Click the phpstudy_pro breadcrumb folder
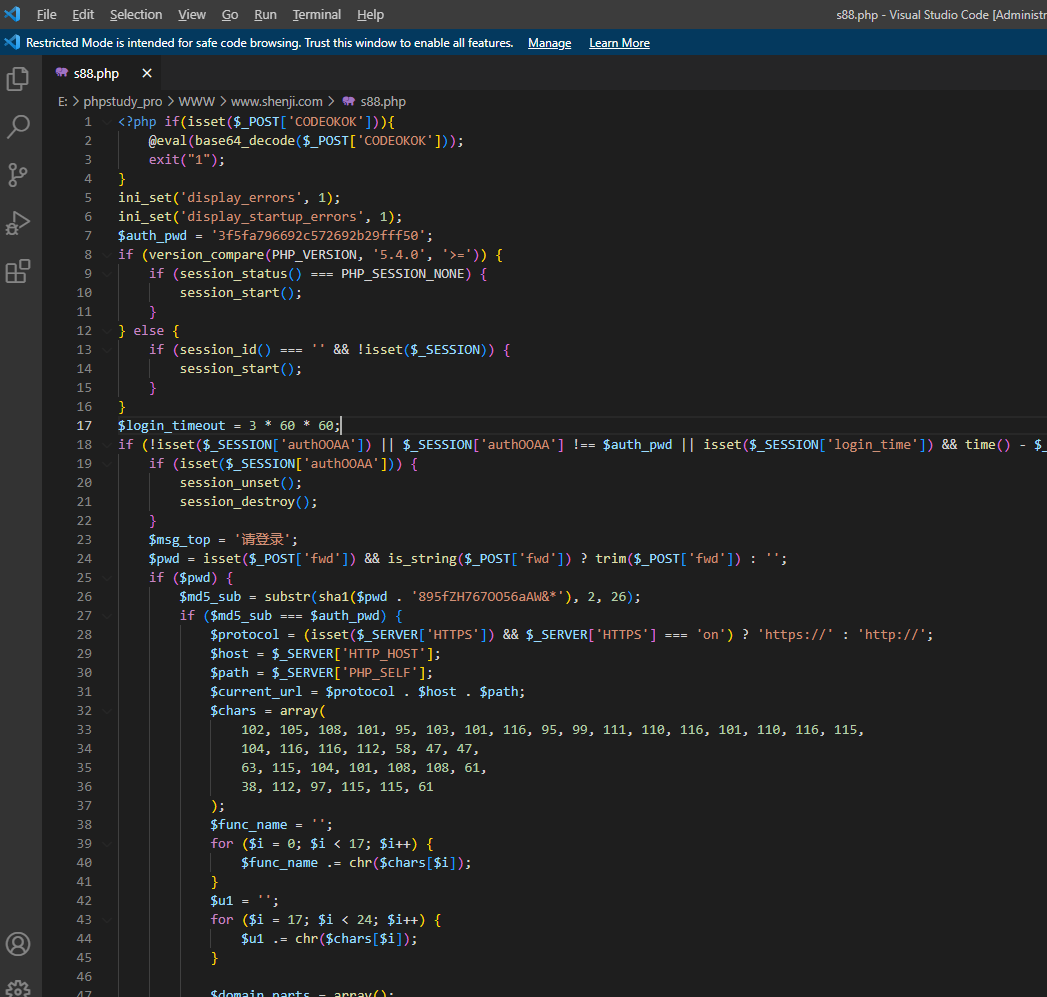This screenshot has height=997, width=1047. pos(123,102)
